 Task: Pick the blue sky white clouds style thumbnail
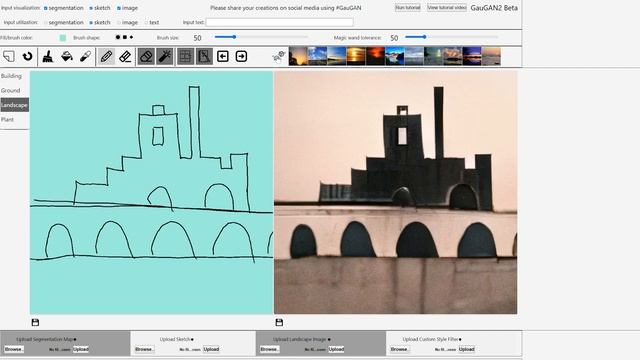tap(318, 56)
